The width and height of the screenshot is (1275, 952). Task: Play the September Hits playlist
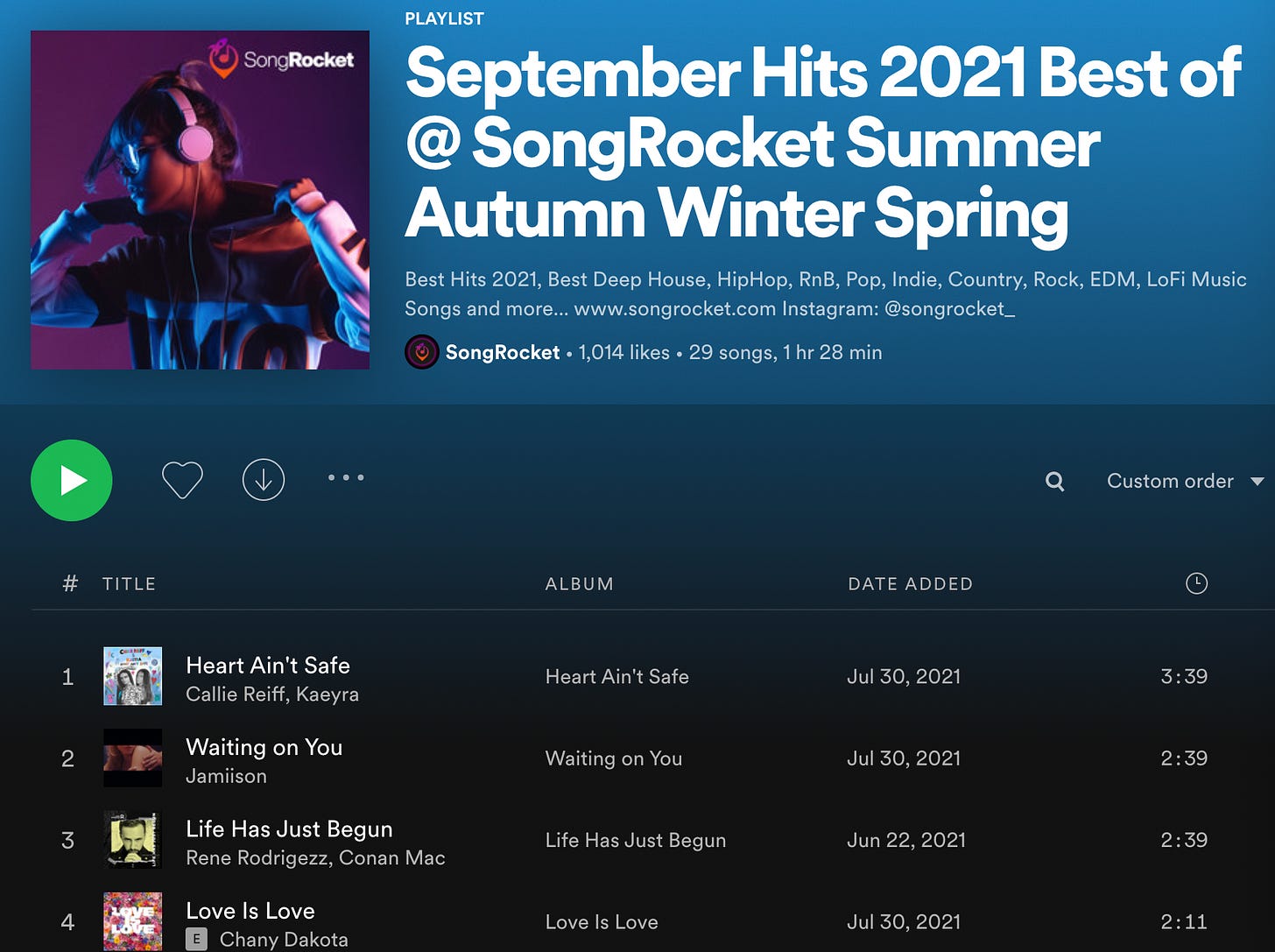(x=72, y=480)
